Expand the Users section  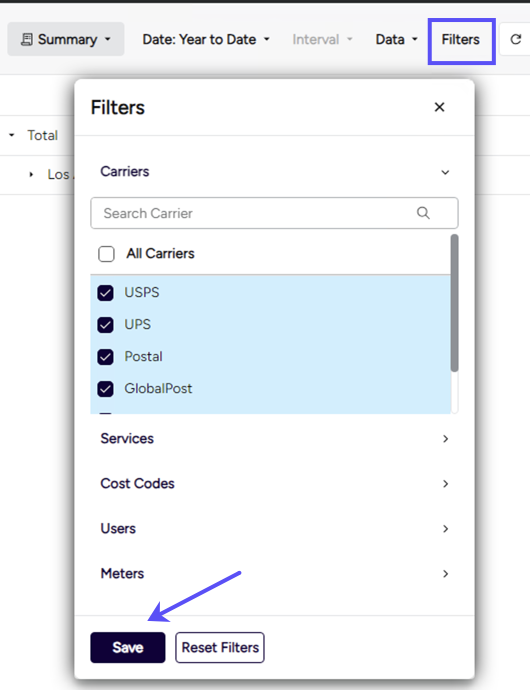pyautogui.click(x=274, y=528)
